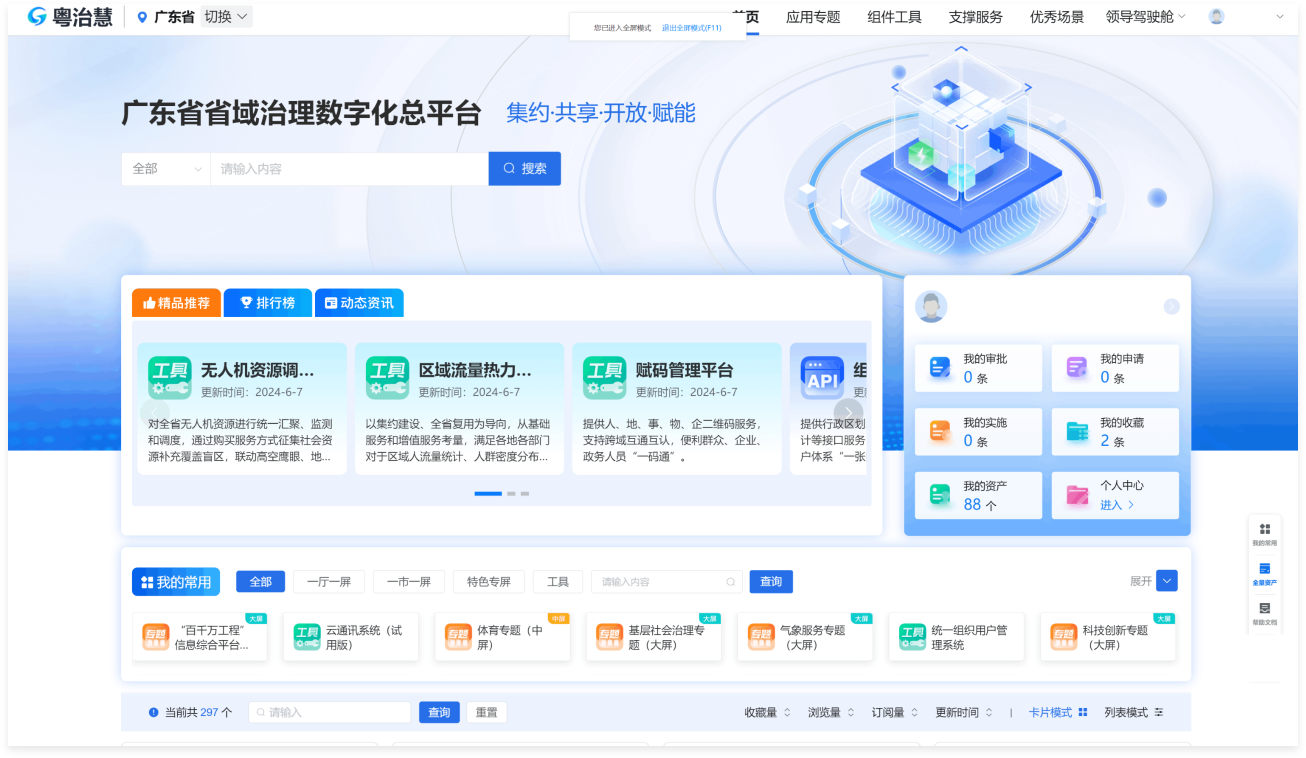Click the blue 搜索 button
1306x758 pixels.
point(525,169)
